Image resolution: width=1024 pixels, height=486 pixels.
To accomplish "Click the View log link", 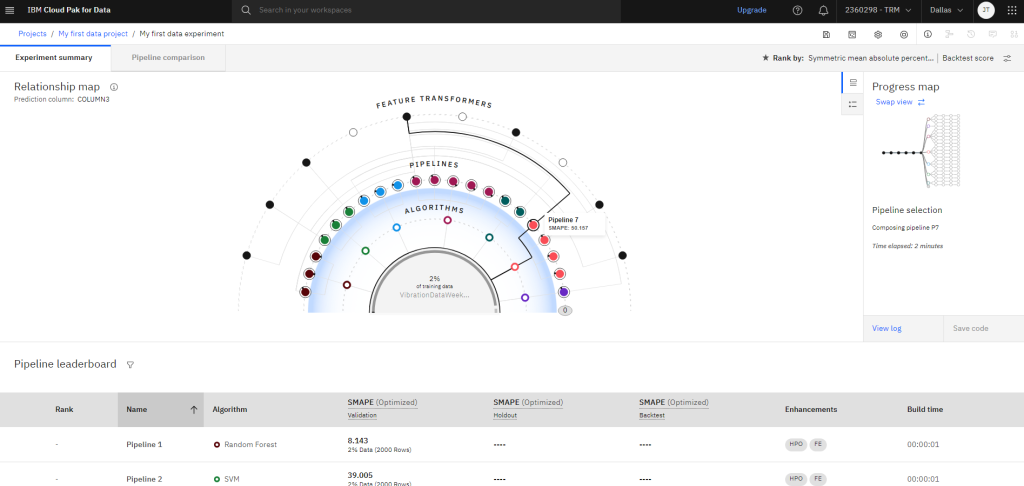I will 886,328.
